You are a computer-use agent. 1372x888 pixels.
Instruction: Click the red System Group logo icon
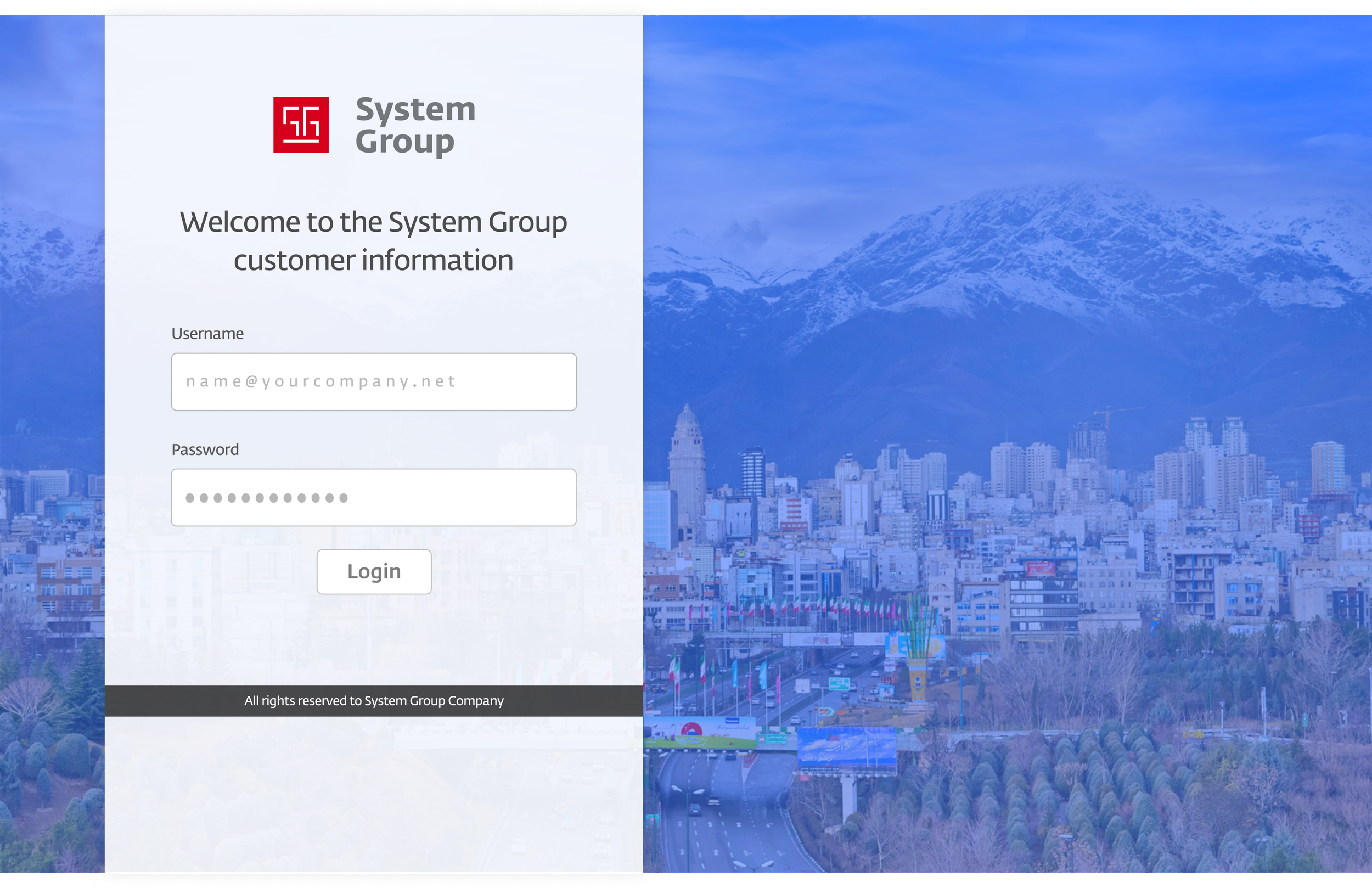pyautogui.click(x=301, y=125)
